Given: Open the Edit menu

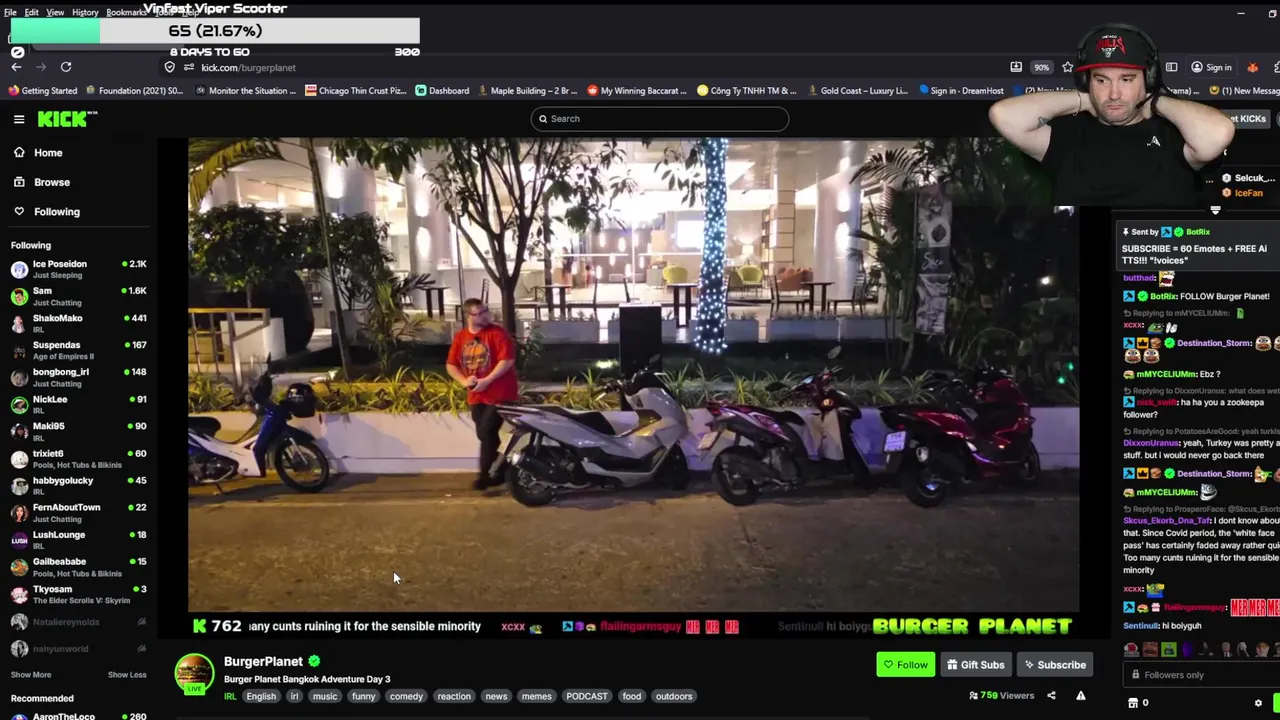Looking at the screenshot, I should (x=32, y=12).
